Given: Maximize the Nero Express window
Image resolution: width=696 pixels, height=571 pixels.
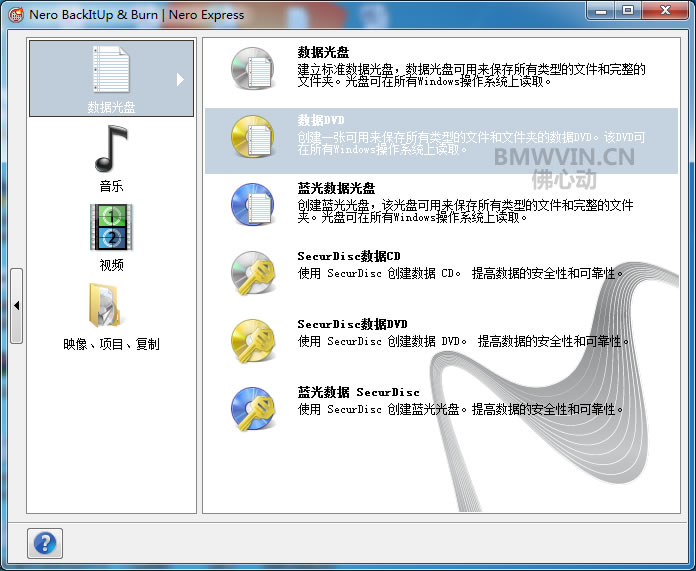Looking at the screenshot, I should [x=628, y=10].
